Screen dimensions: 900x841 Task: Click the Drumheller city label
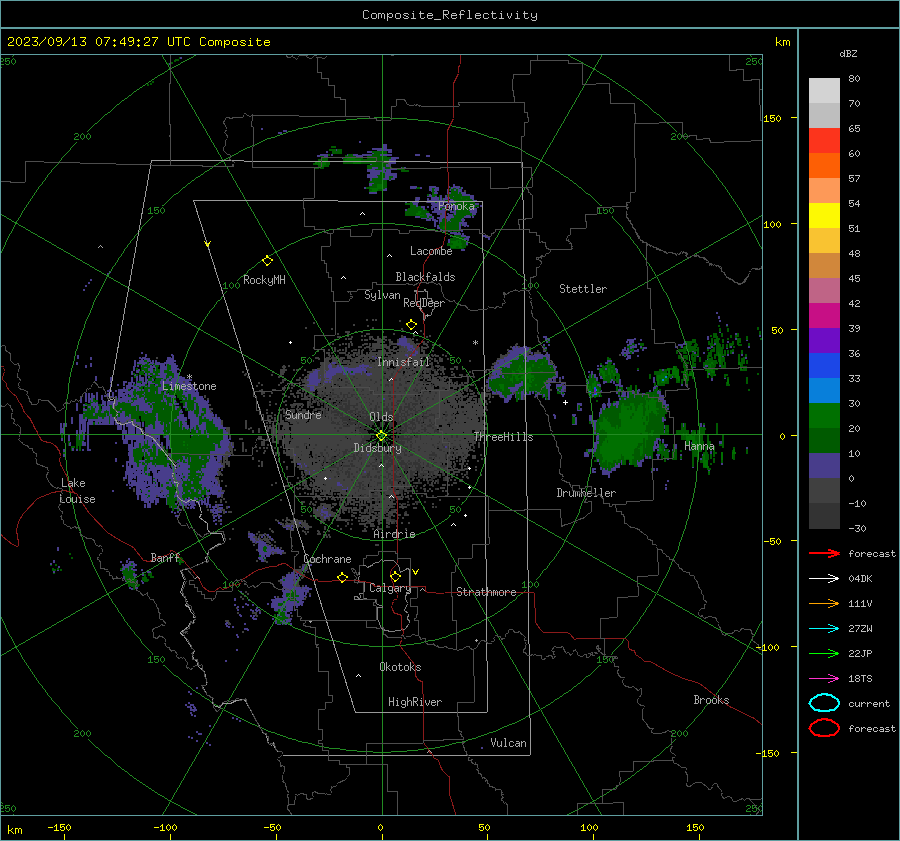pyautogui.click(x=586, y=493)
